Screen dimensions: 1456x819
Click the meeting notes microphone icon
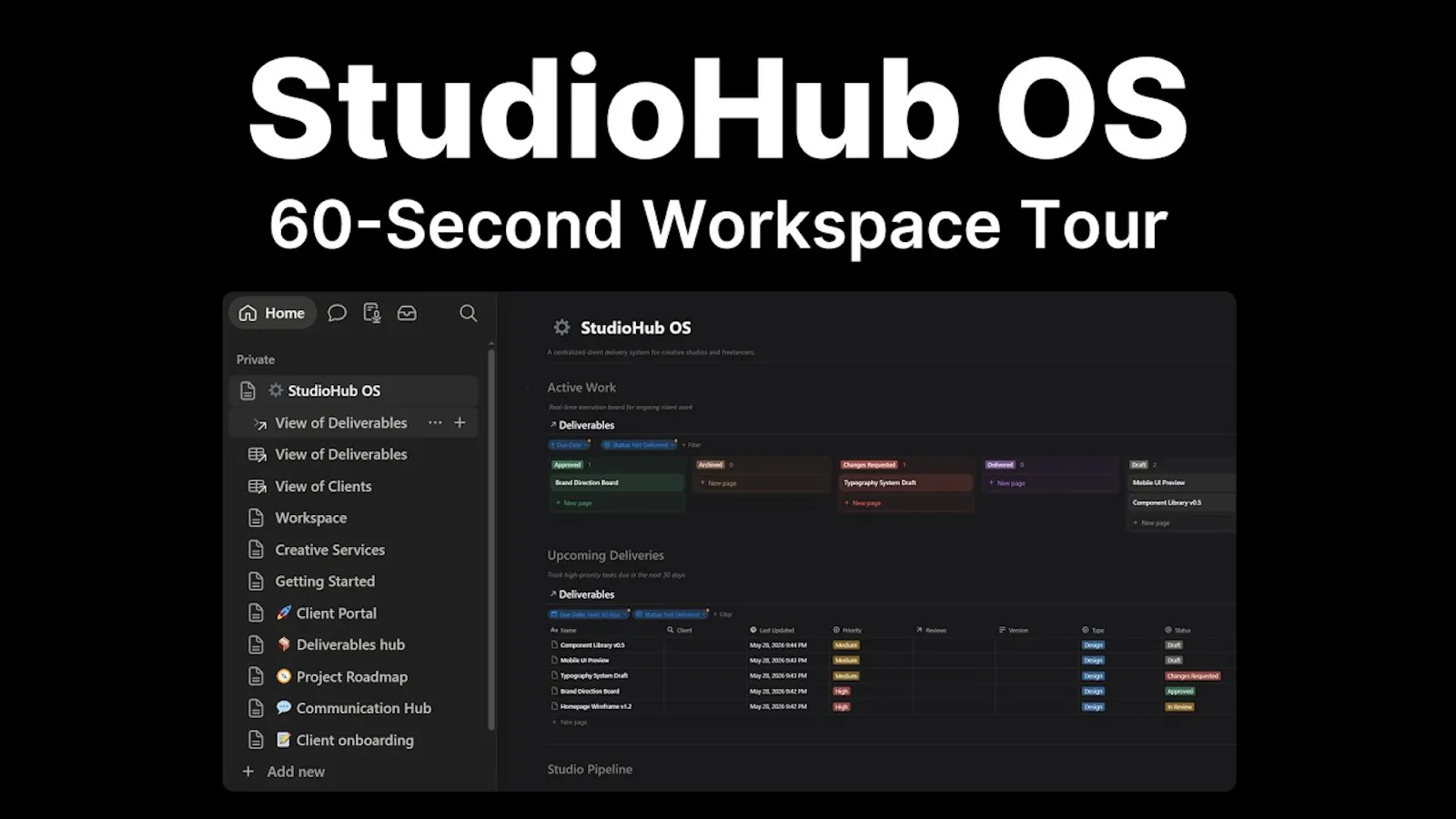pos(371,313)
